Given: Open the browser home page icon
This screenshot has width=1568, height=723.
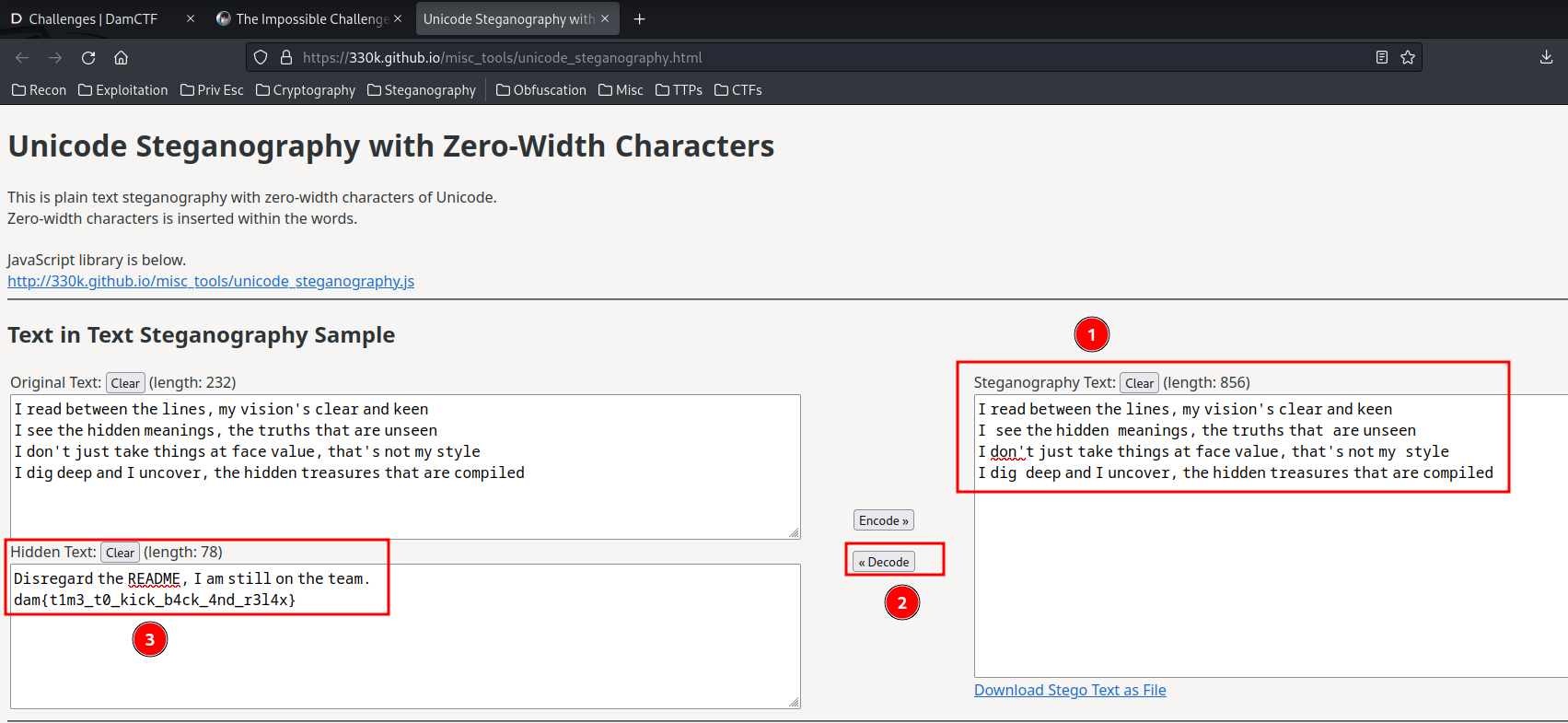Looking at the screenshot, I should 121,57.
